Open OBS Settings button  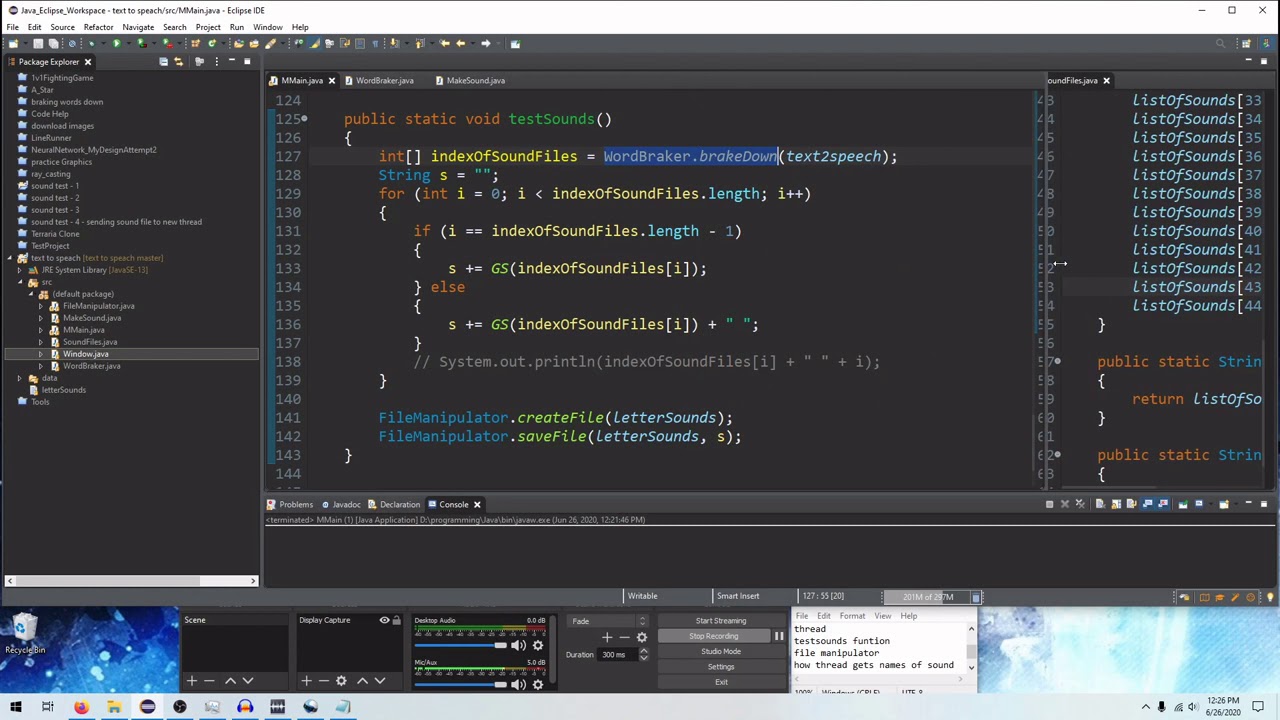(x=721, y=667)
